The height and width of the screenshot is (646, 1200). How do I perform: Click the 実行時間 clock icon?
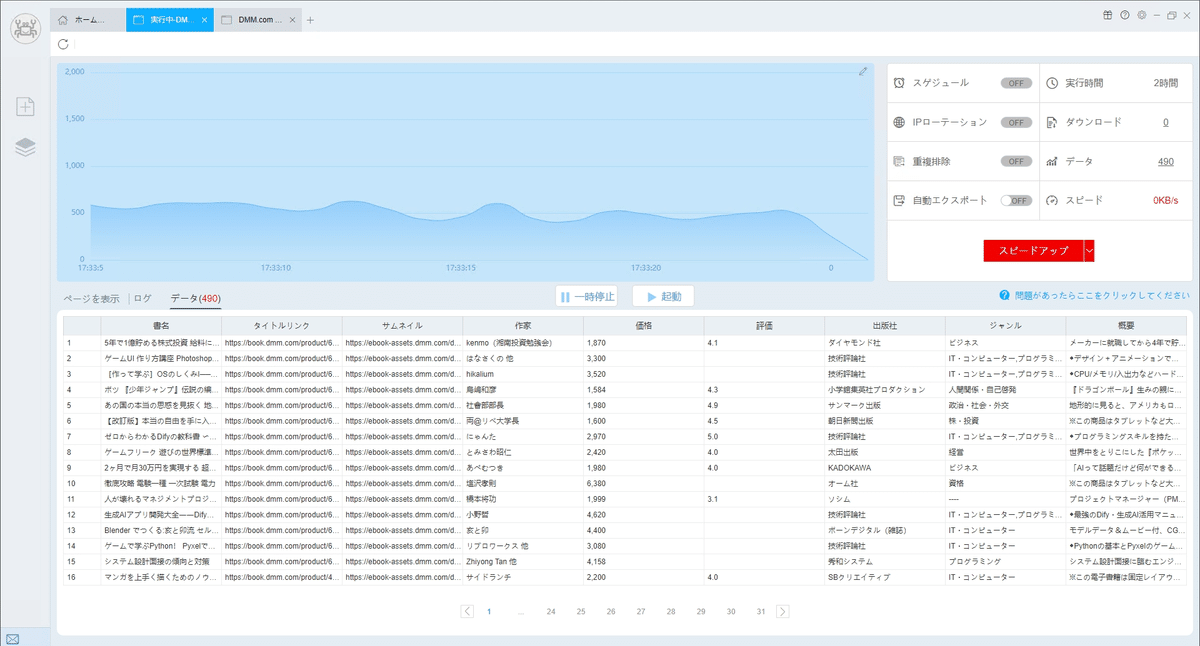[1052, 83]
